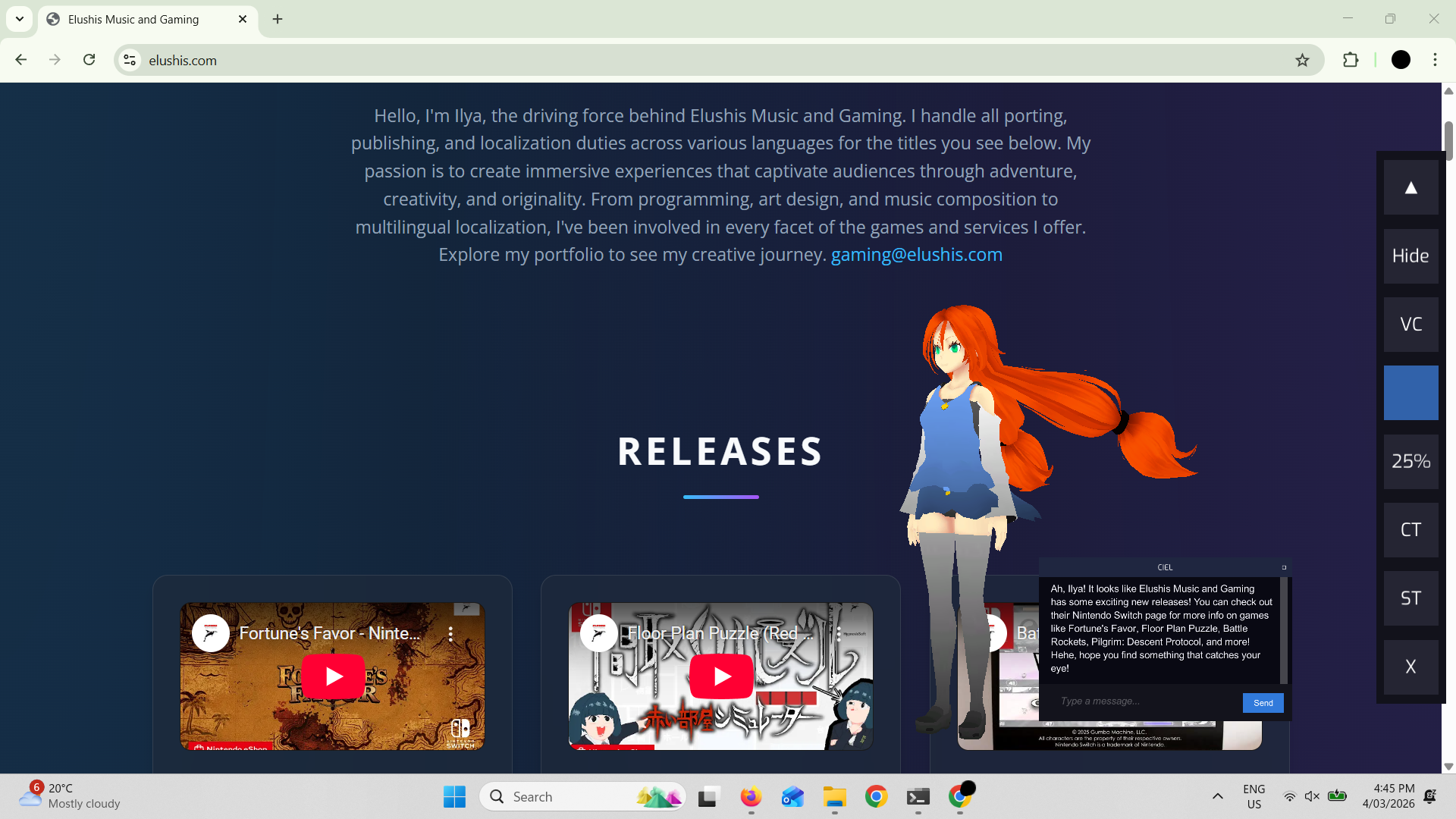Viewport: 1456px width, 819px height.
Task: Toggle character visibility with the Hide button
Action: coord(1410,256)
